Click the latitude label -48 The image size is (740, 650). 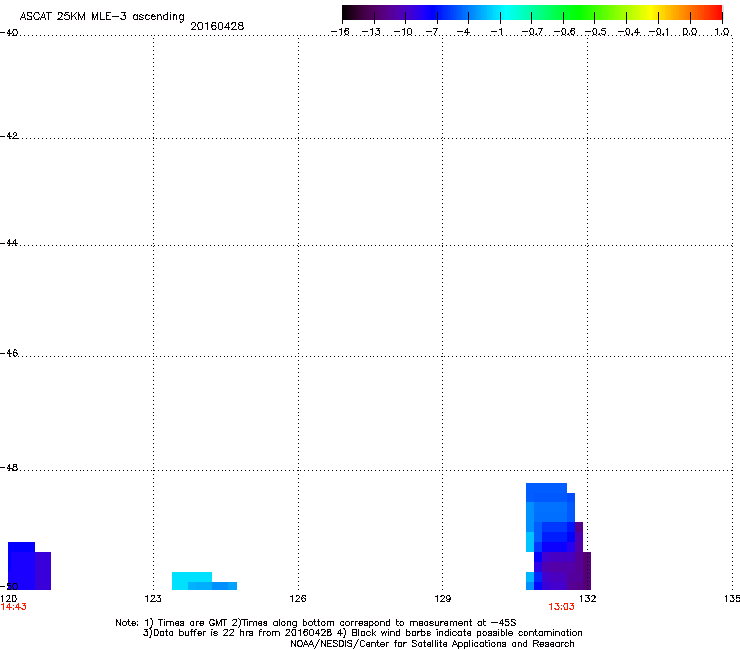[x=9, y=467]
